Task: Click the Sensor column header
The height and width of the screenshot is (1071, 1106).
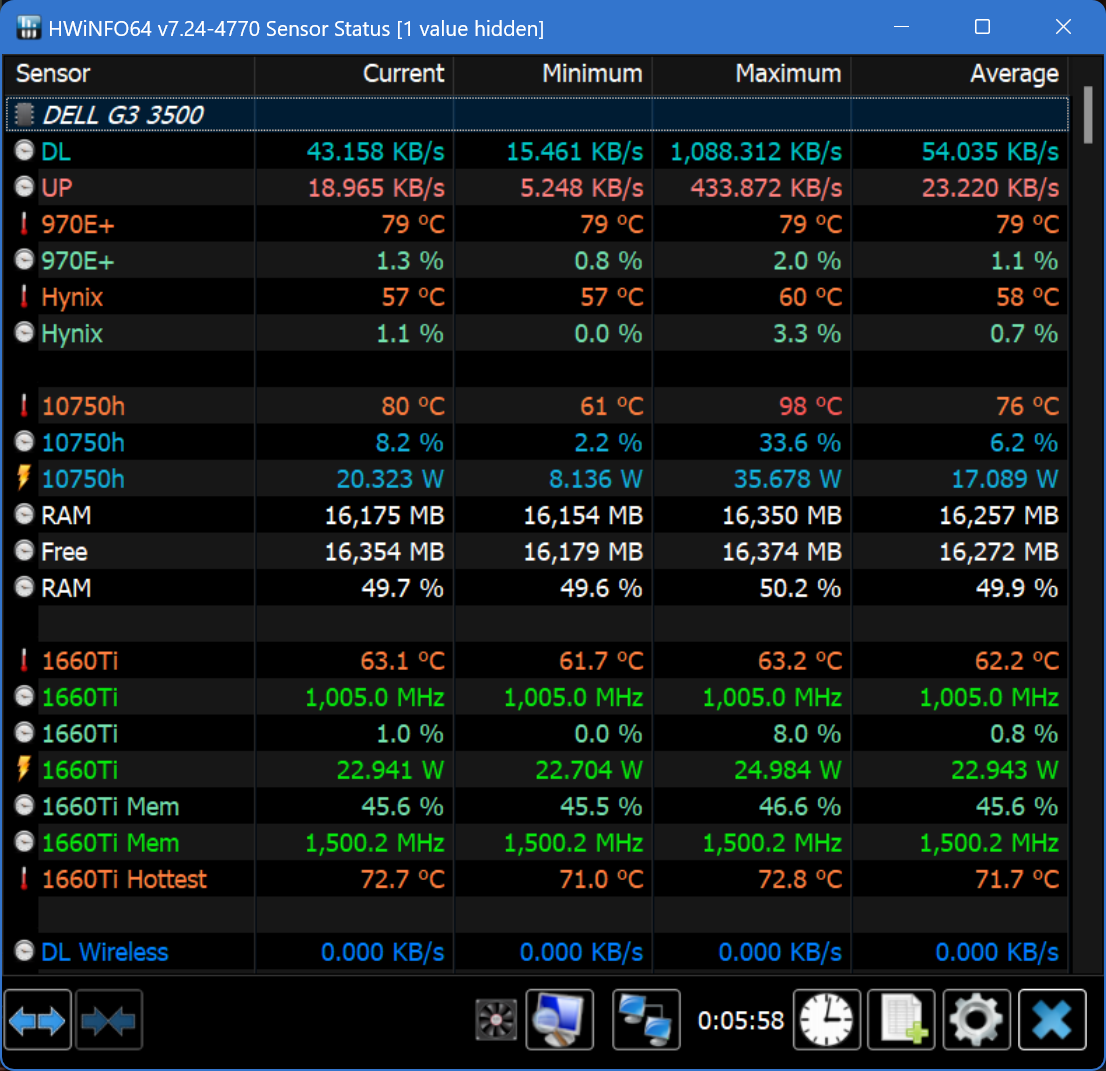Action: pos(130,73)
